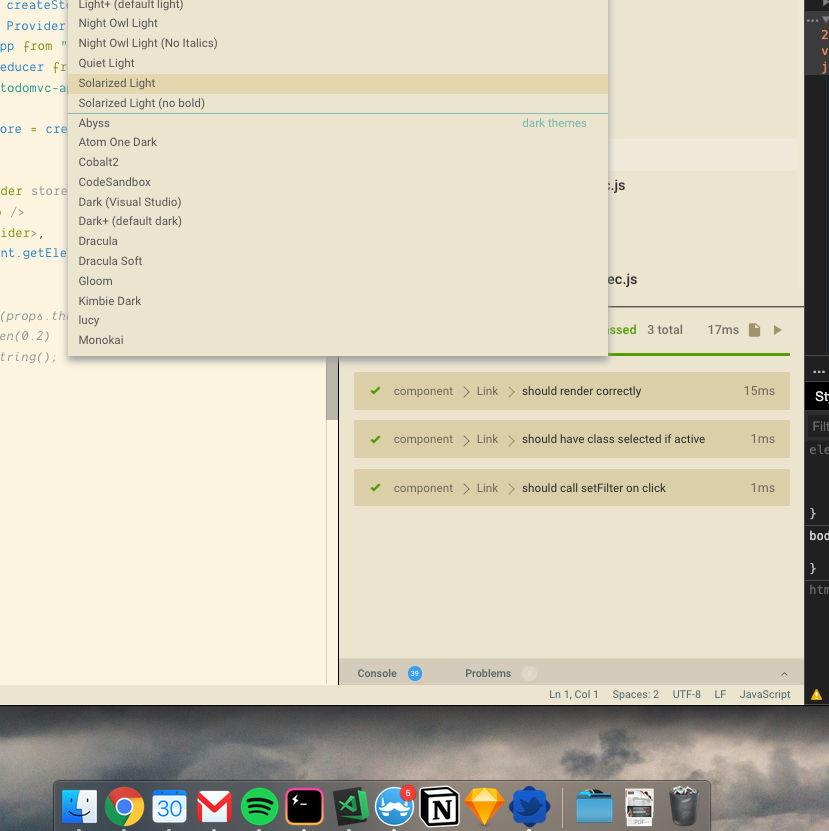The width and height of the screenshot is (829, 831).
Task: Choose the Monokai theme
Action: (338, 340)
